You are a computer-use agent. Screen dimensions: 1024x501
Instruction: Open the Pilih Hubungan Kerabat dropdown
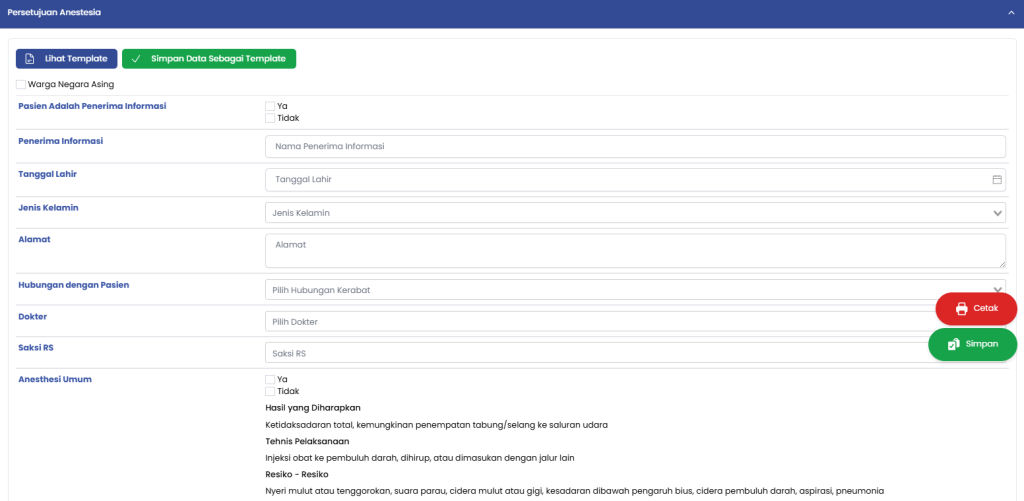[x=600, y=290]
